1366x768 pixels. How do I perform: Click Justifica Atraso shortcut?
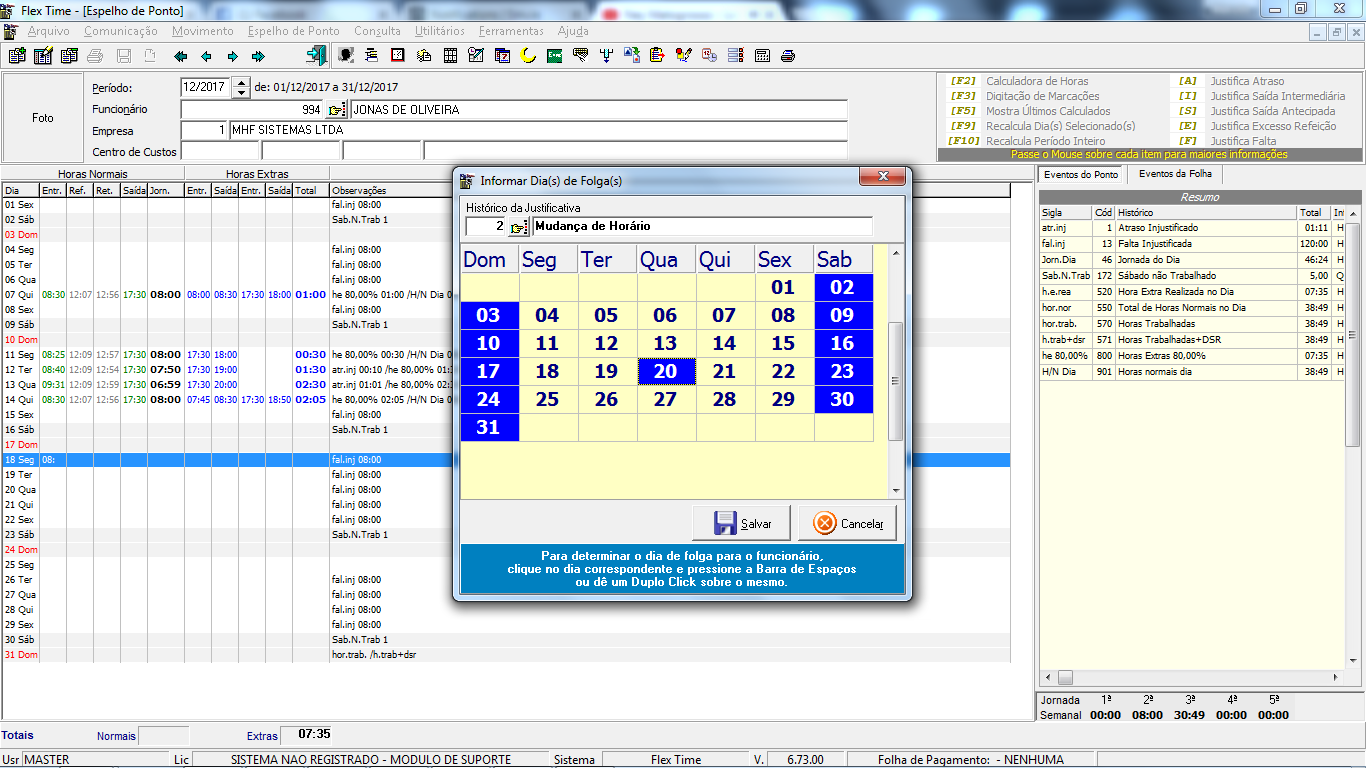pos(1247,81)
